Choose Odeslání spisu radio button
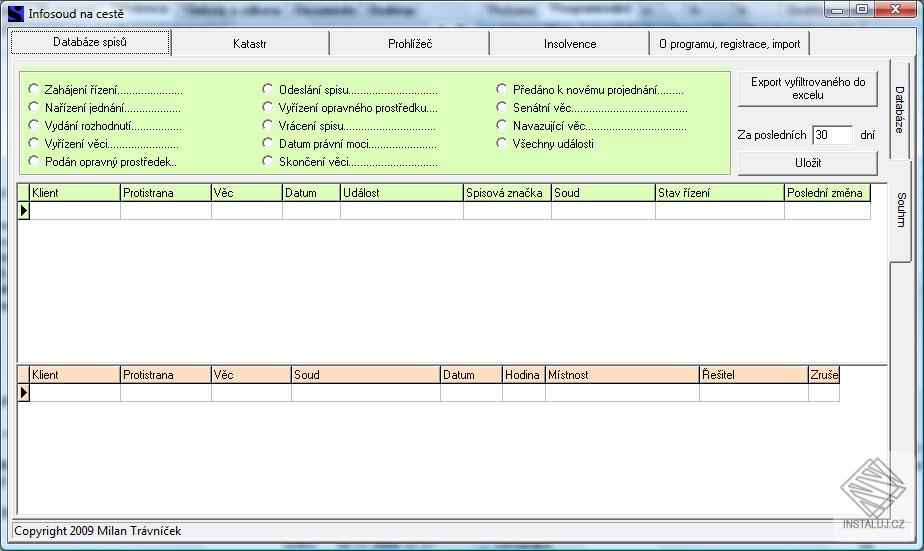924x551 pixels. pos(268,90)
